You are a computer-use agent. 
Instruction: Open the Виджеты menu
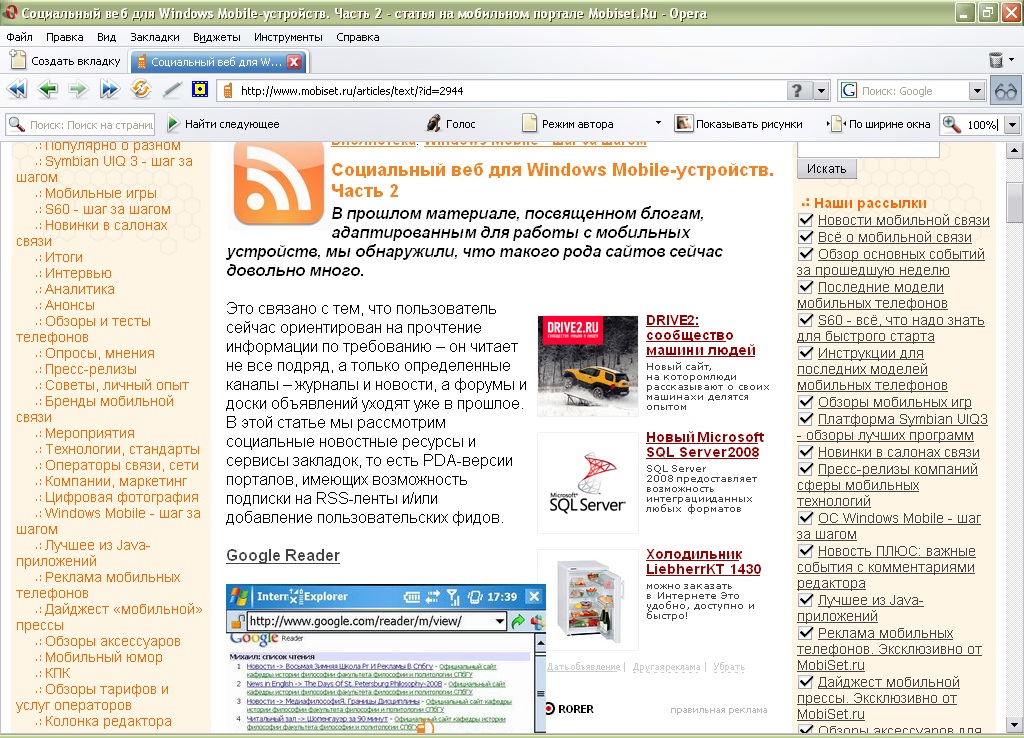click(216, 37)
